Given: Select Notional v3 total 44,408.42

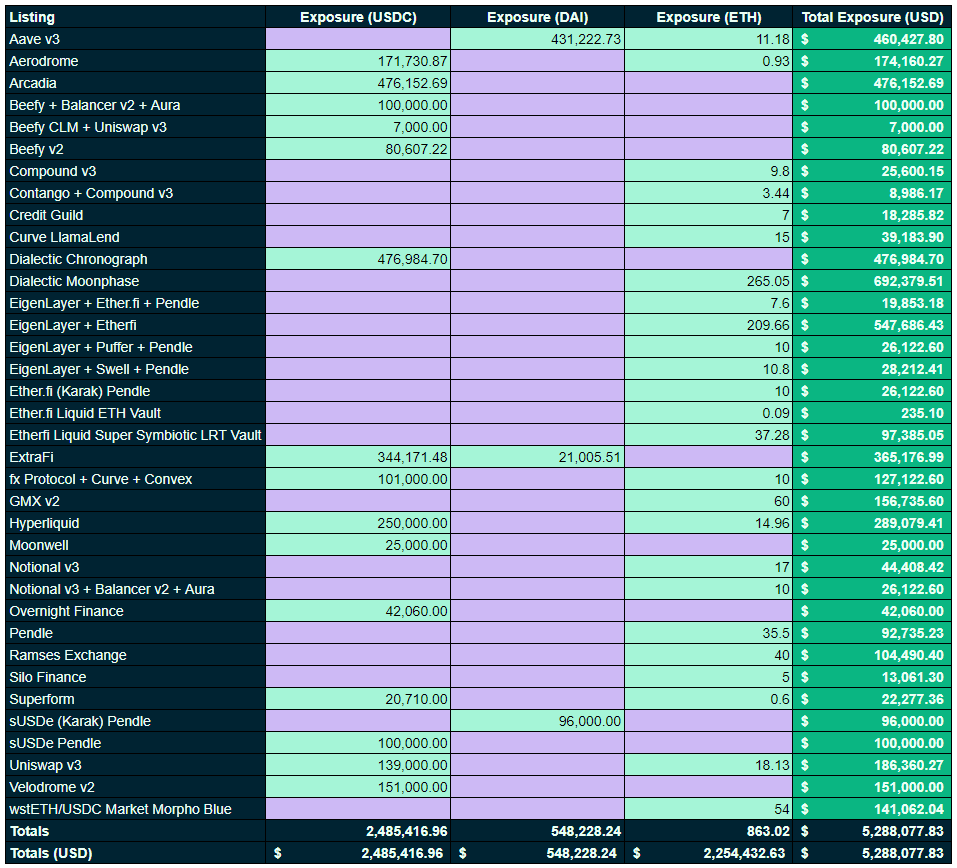Looking at the screenshot, I should 872,566.
